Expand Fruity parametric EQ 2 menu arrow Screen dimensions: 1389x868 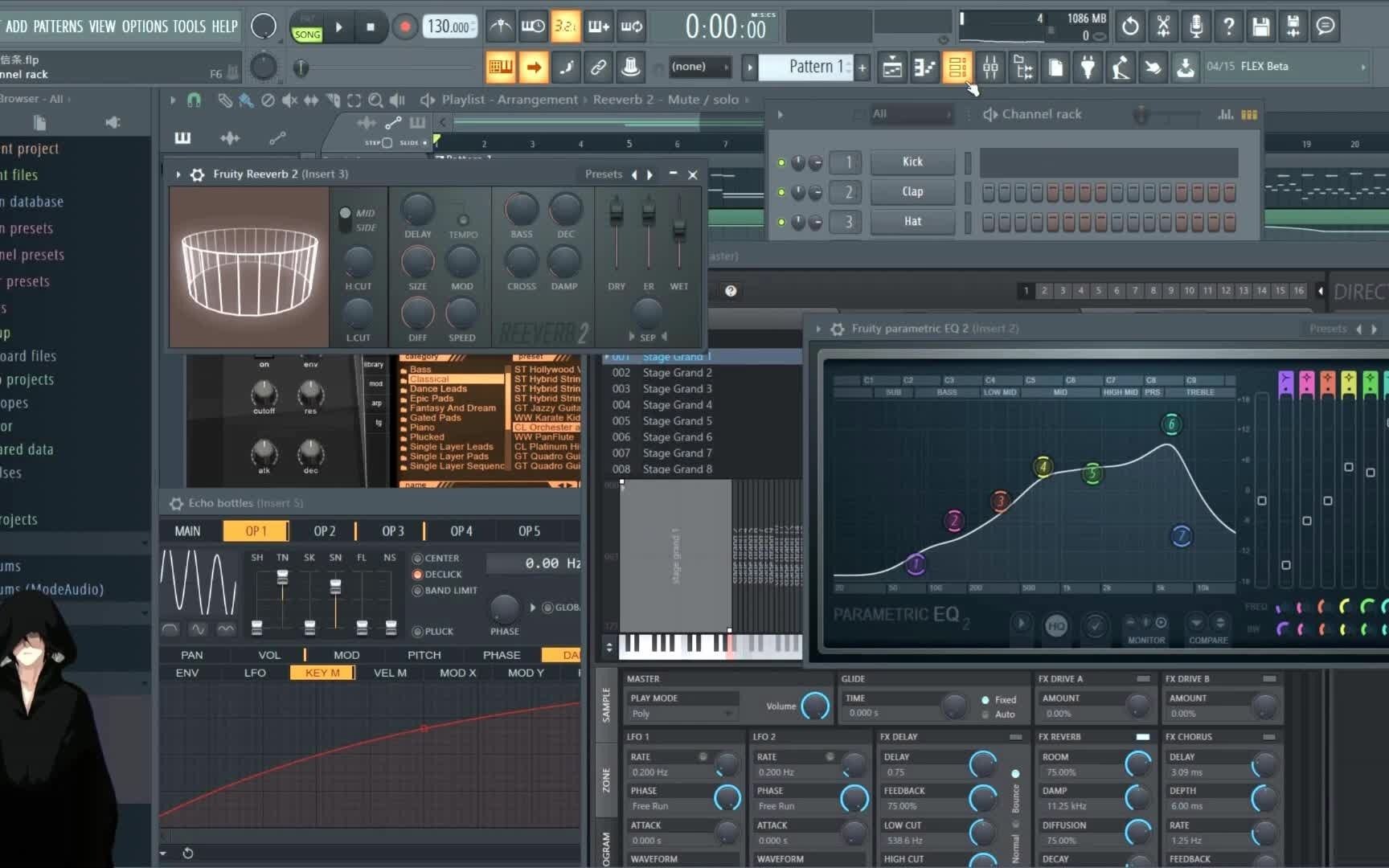pyautogui.click(x=818, y=329)
